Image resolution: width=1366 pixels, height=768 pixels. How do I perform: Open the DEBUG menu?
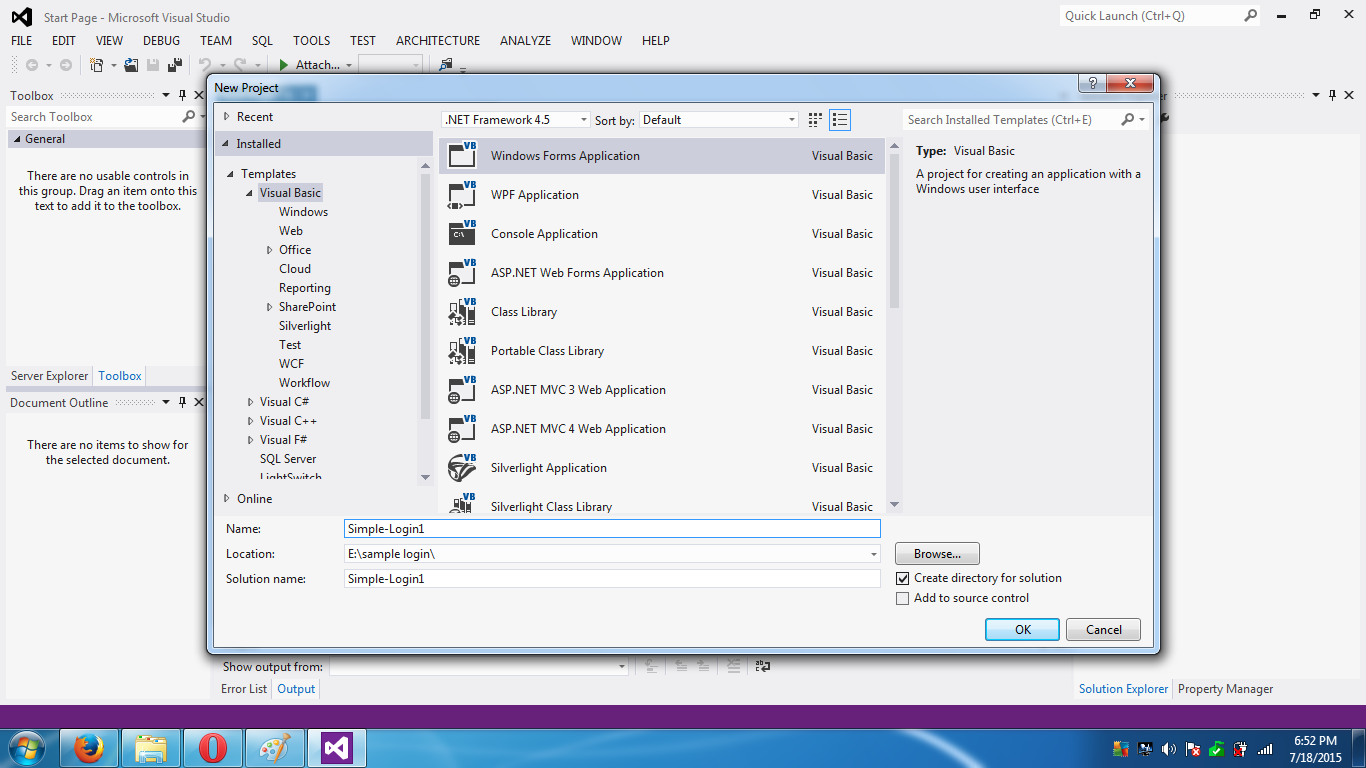(x=162, y=41)
